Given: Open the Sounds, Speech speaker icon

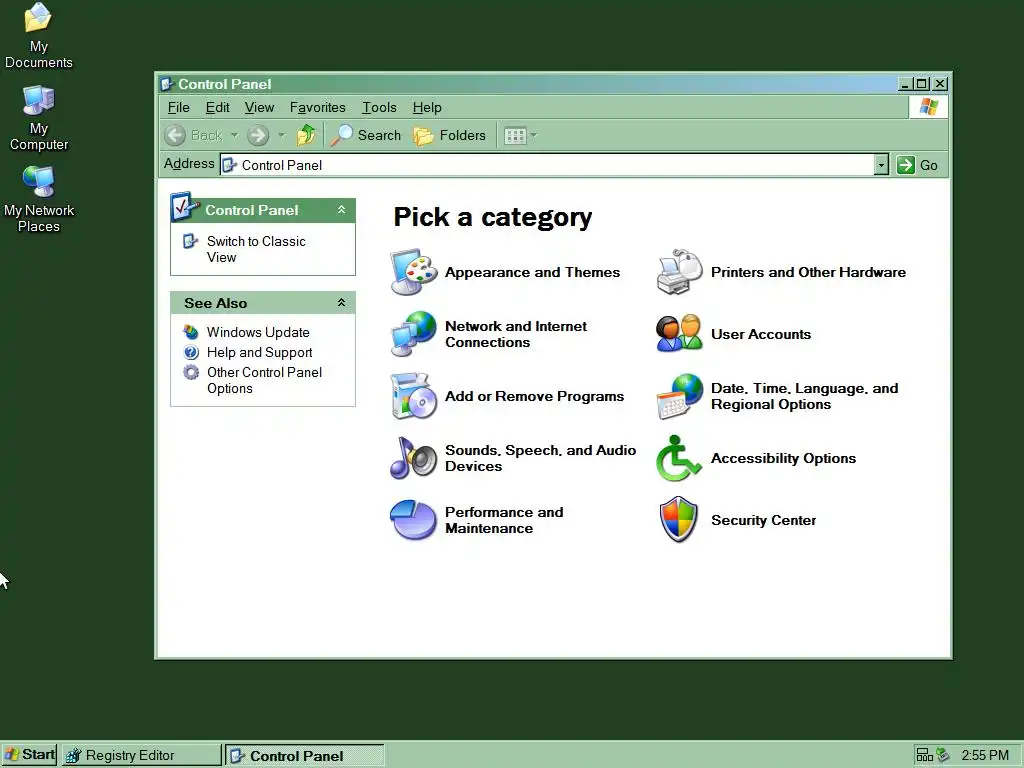Looking at the screenshot, I should pyautogui.click(x=413, y=458).
